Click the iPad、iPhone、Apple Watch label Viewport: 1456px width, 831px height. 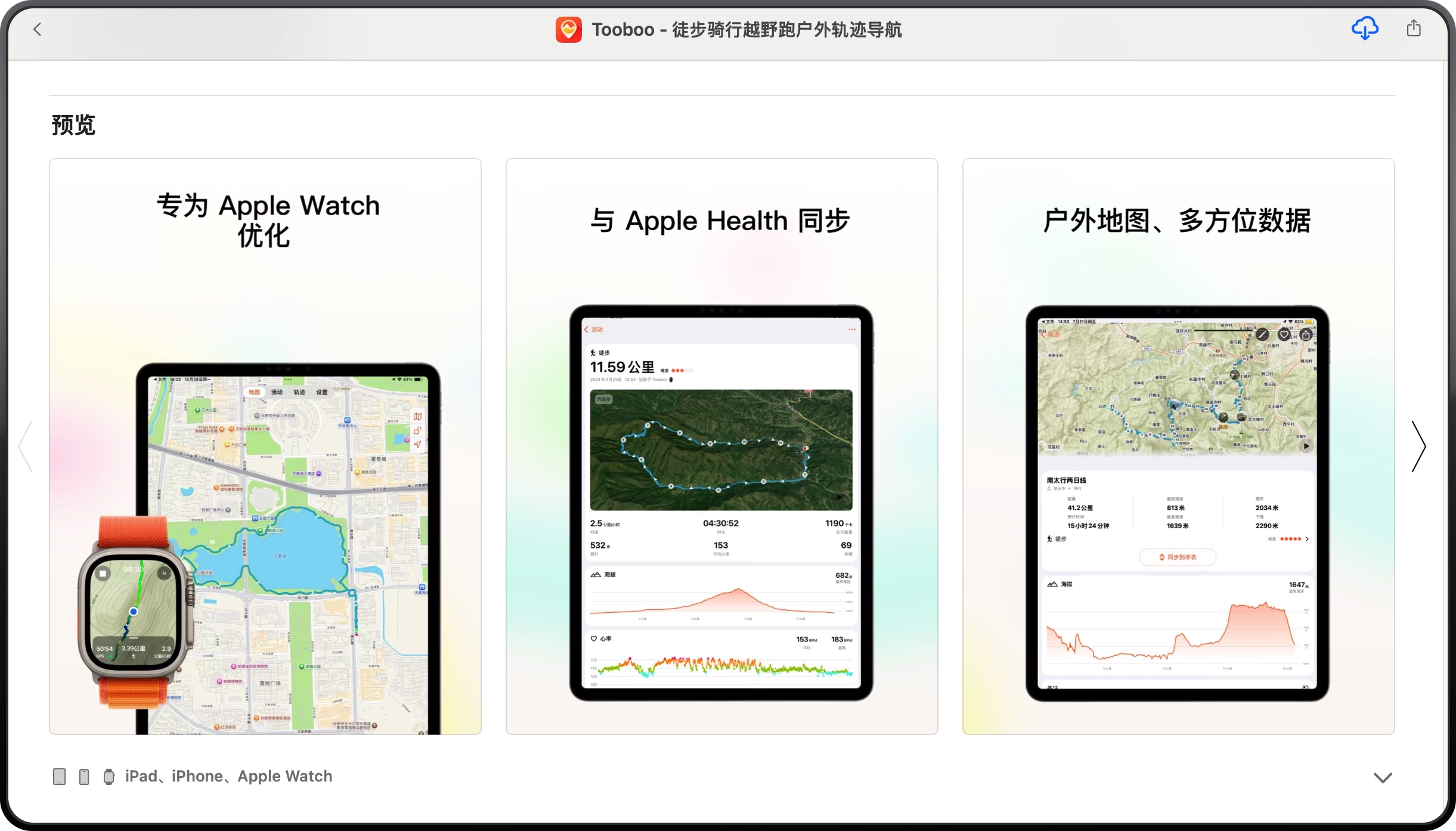click(228, 776)
